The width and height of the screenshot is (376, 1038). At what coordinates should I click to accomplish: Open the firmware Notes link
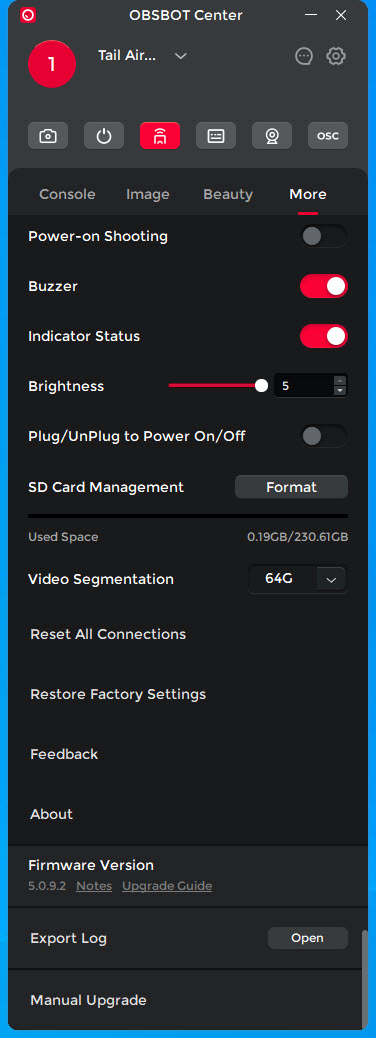click(94, 886)
